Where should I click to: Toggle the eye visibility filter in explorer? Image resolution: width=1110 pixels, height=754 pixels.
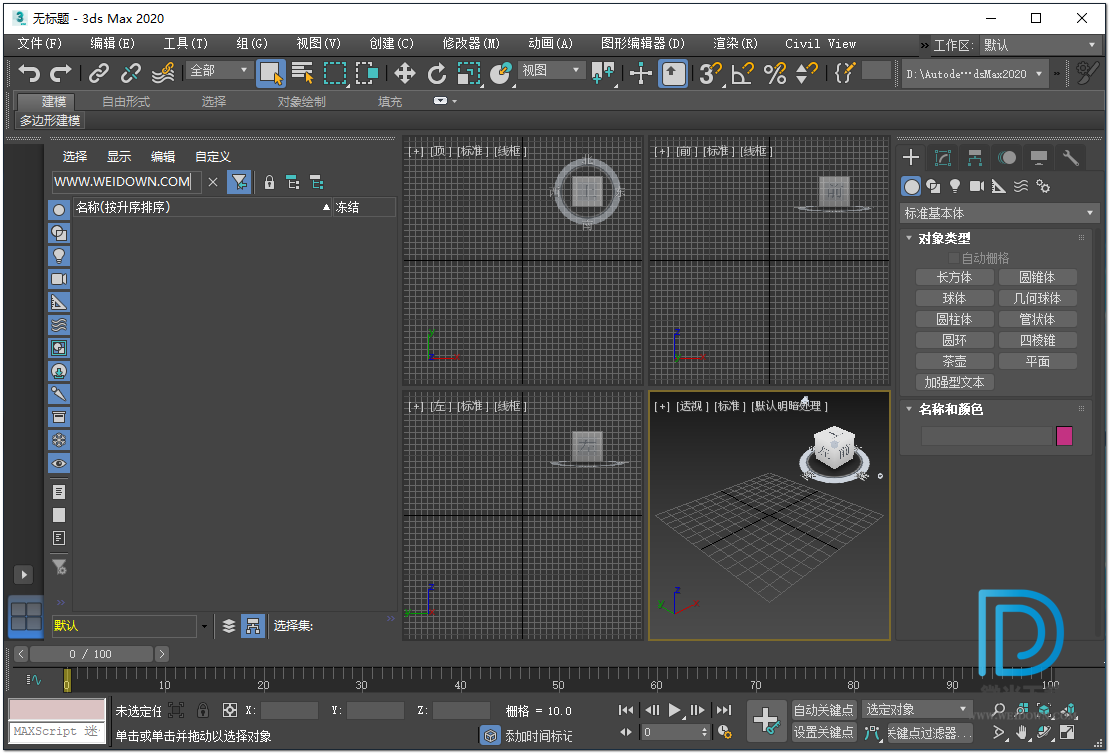click(x=59, y=464)
